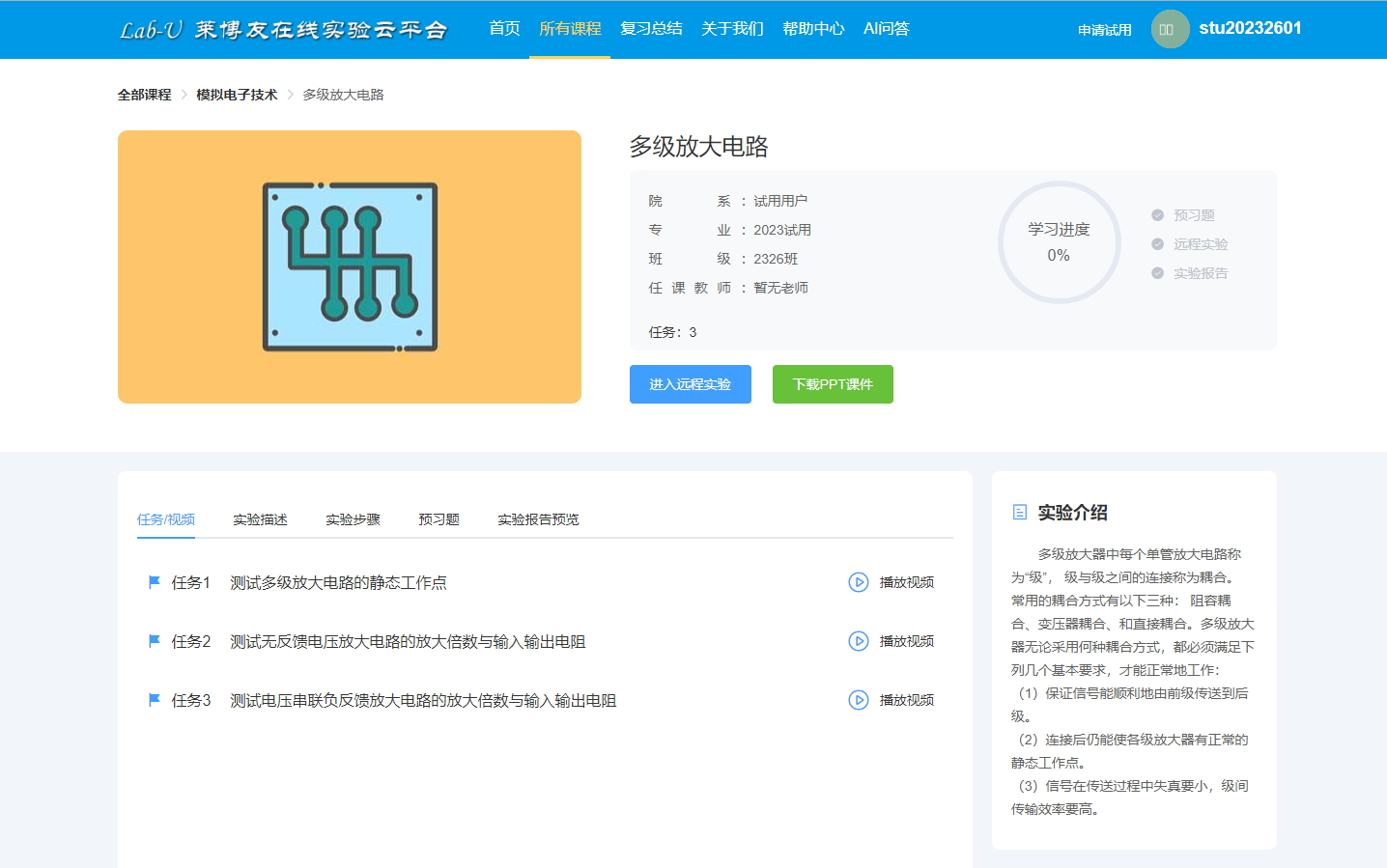Click the blue flag icon beside 任务2
The height and width of the screenshot is (868, 1387).
click(154, 641)
